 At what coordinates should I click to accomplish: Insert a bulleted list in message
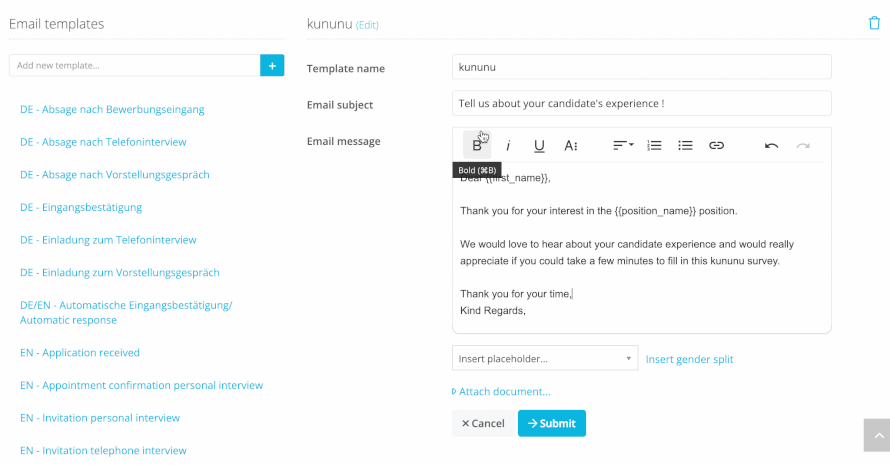(685, 145)
